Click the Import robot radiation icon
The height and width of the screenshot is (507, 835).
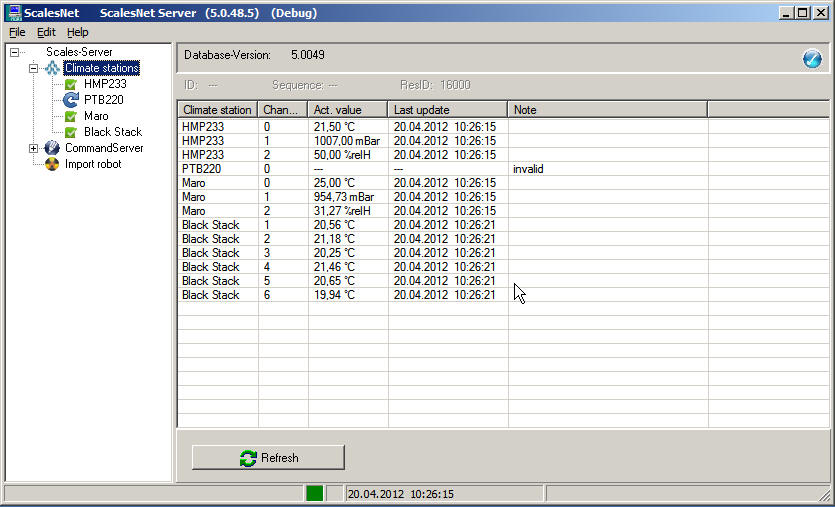click(52, 164)
